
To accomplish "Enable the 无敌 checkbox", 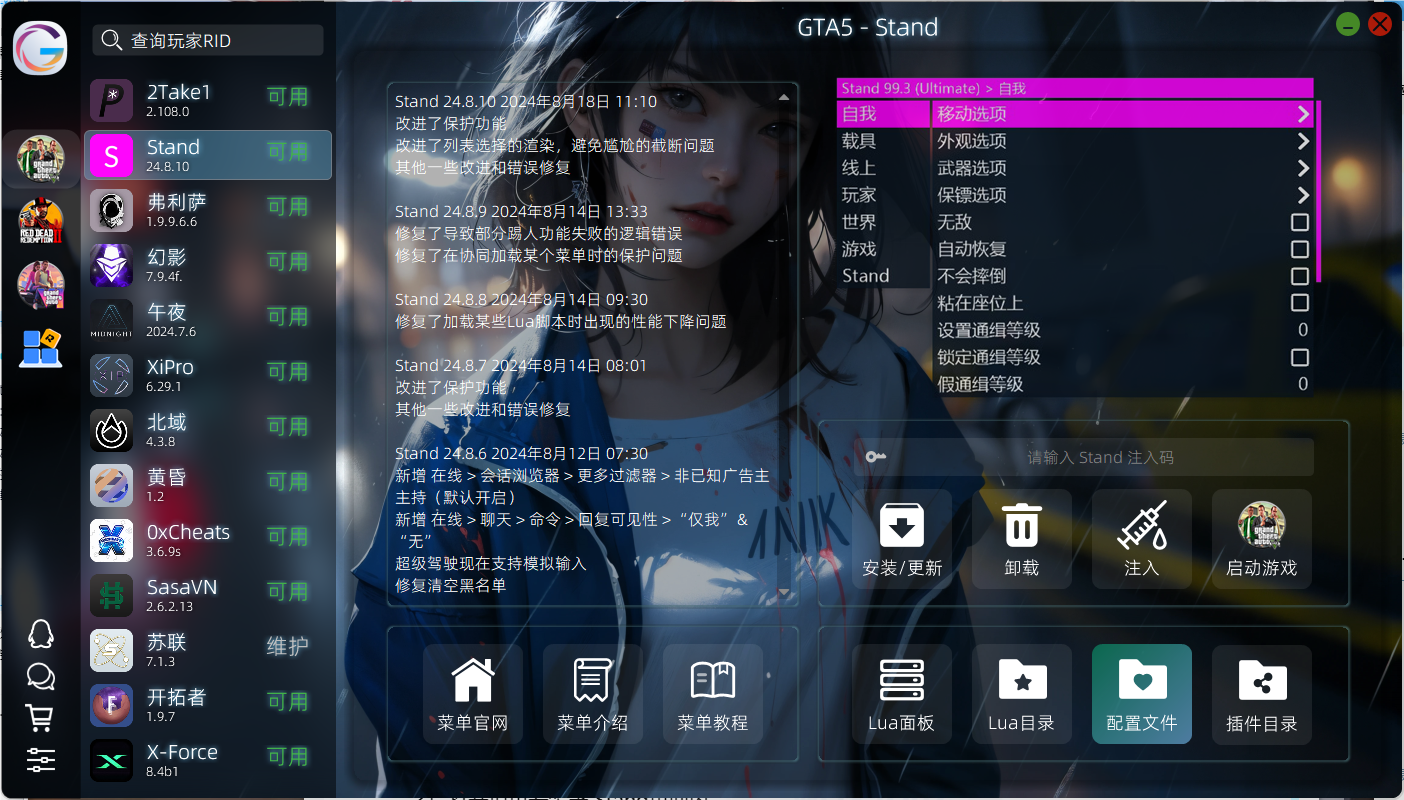I will coord(1299,222).
